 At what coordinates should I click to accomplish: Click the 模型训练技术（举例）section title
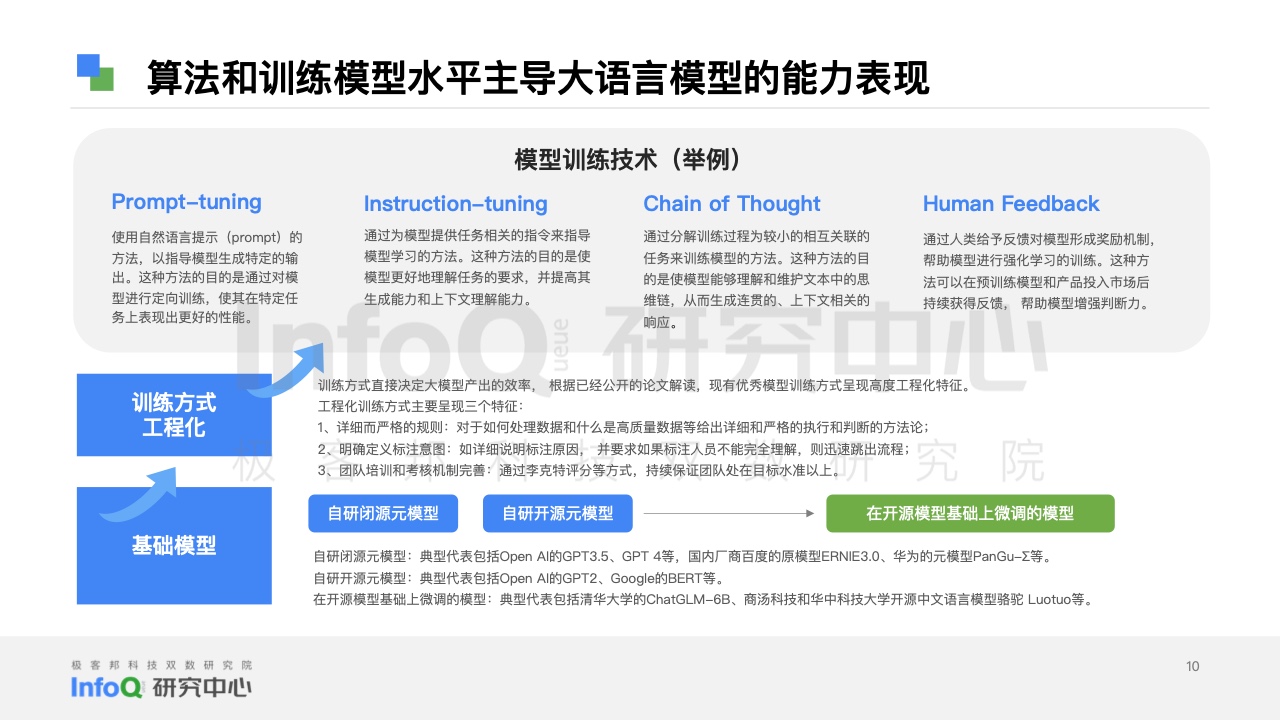point(625,158)
